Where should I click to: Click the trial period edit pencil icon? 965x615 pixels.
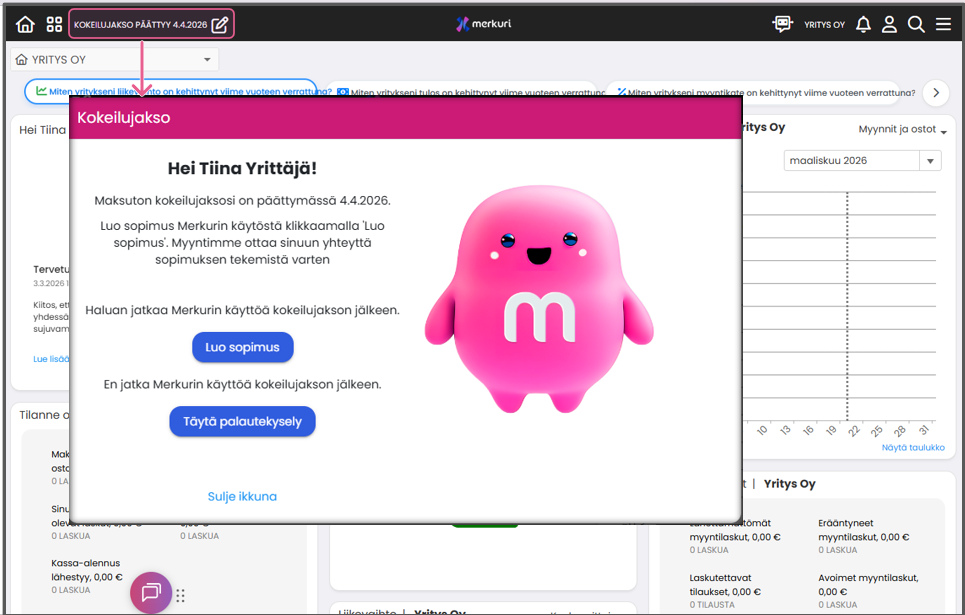pyautogui.click(x=220, y=24)
